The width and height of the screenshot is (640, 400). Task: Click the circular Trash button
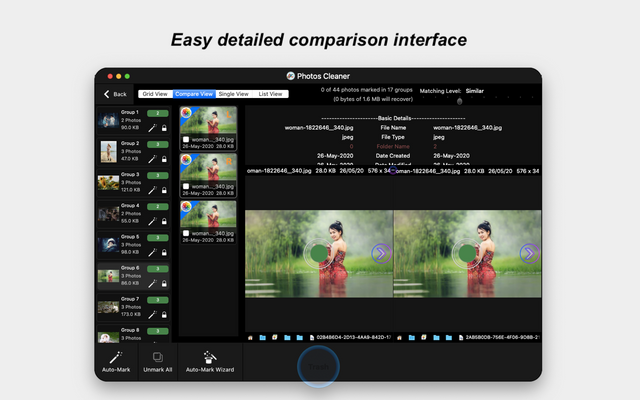pyautogui.click(x=318, y=367)
